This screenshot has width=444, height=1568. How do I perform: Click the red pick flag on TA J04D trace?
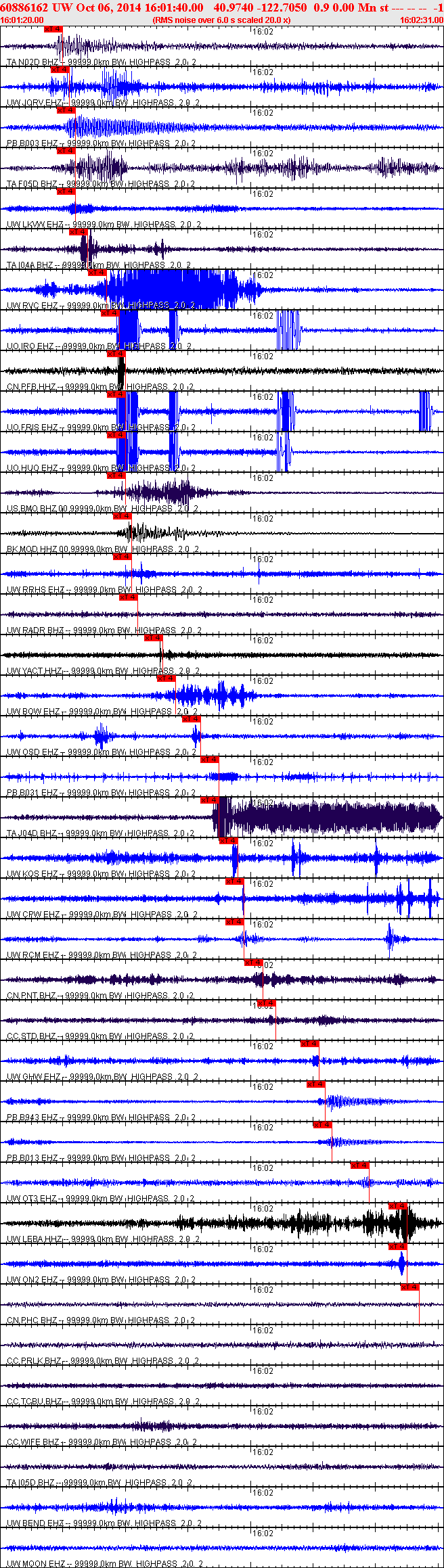coord(210,800)
